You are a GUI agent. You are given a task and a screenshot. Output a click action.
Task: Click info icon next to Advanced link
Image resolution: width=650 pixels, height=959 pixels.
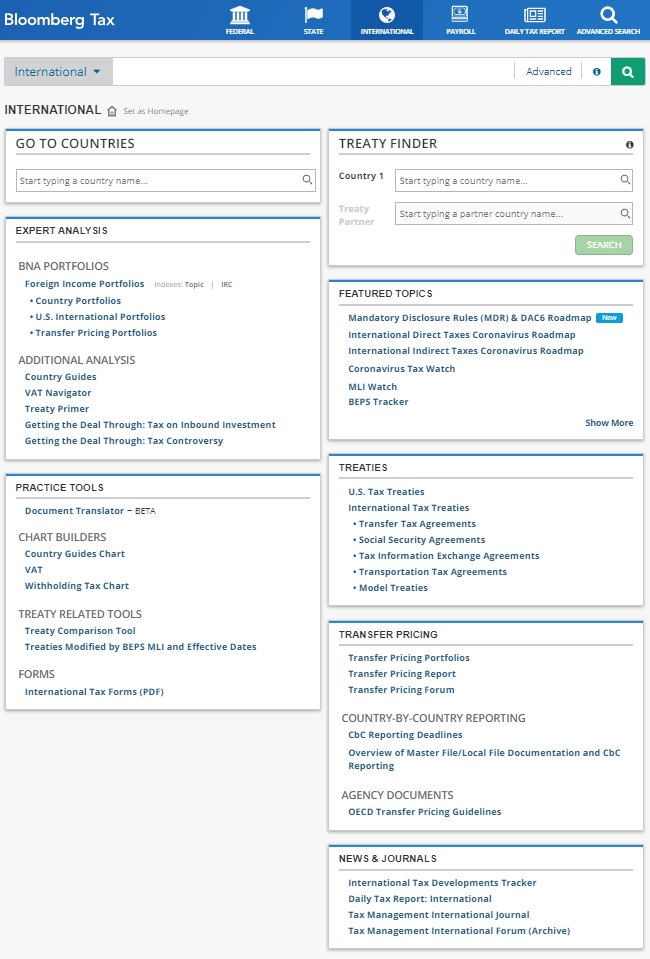[597, 72]
